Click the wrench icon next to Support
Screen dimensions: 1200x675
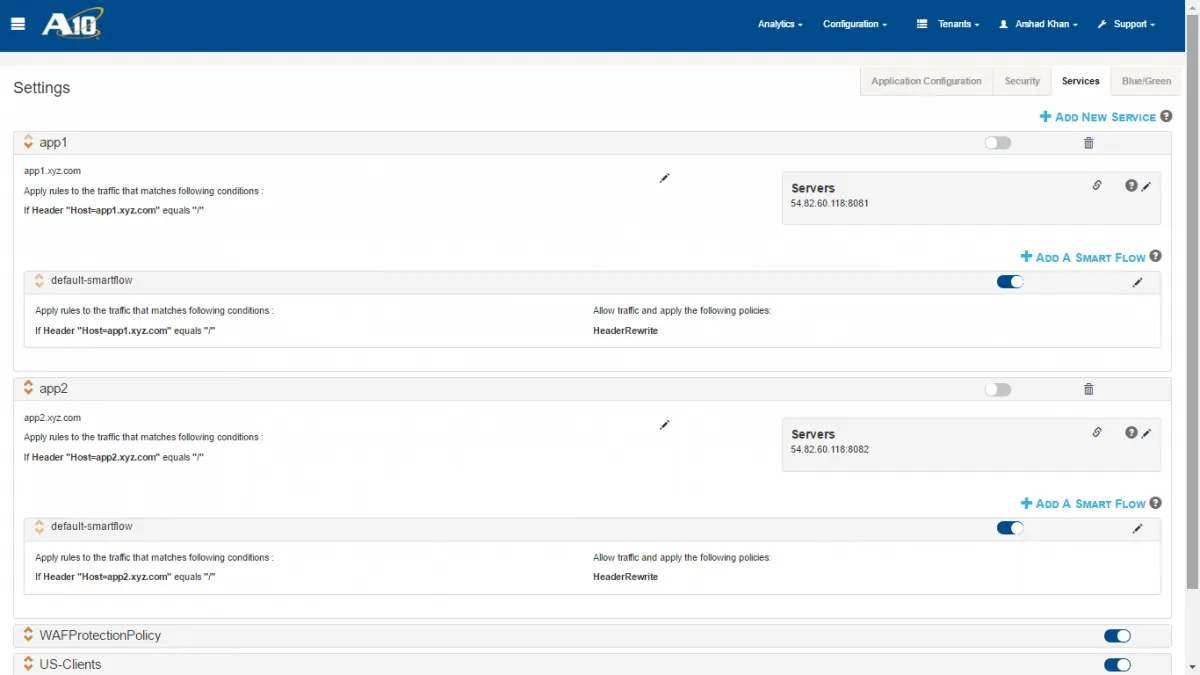1103,24
